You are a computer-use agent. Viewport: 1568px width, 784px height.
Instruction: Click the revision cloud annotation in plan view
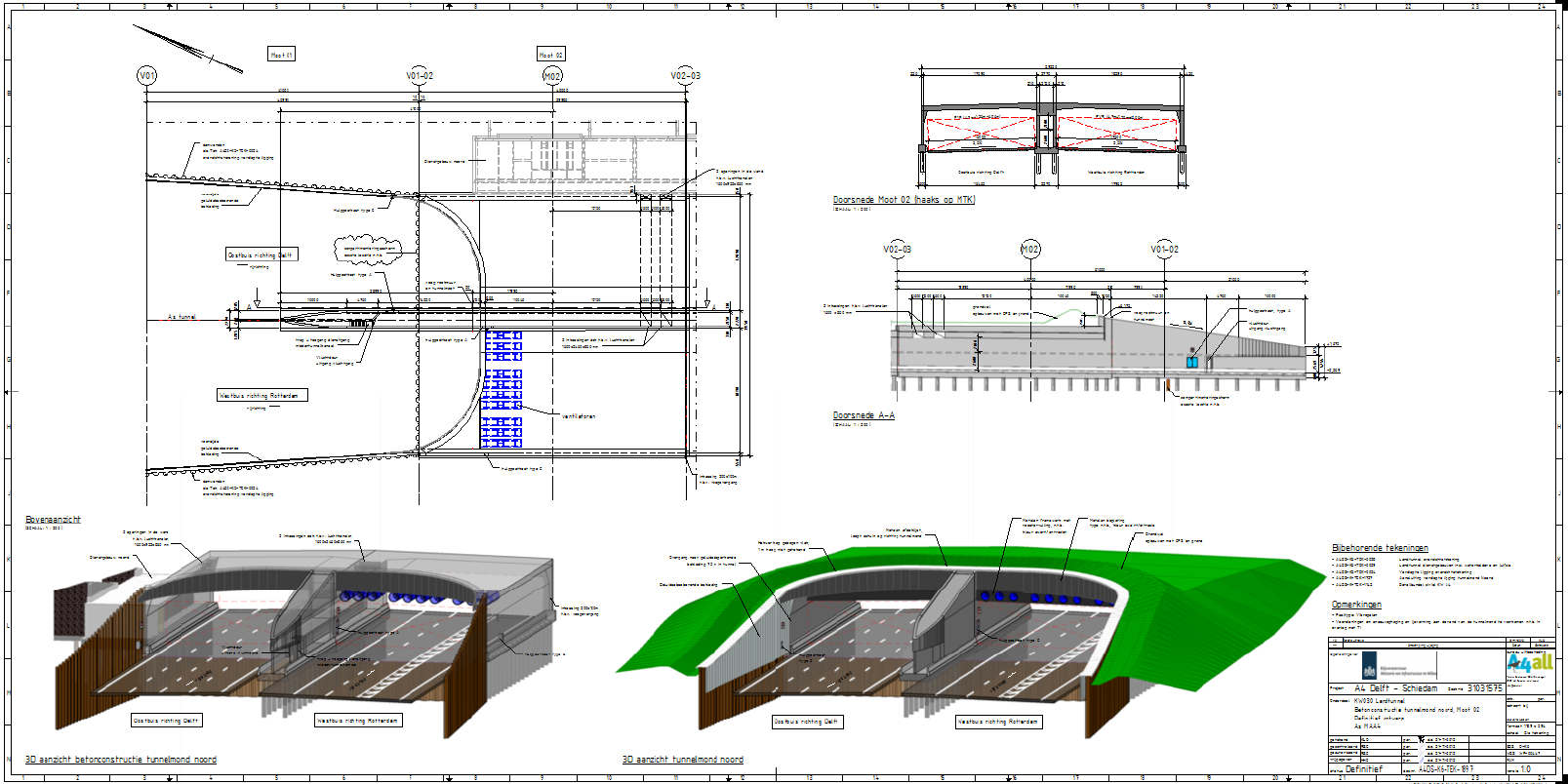click(367, 251)
